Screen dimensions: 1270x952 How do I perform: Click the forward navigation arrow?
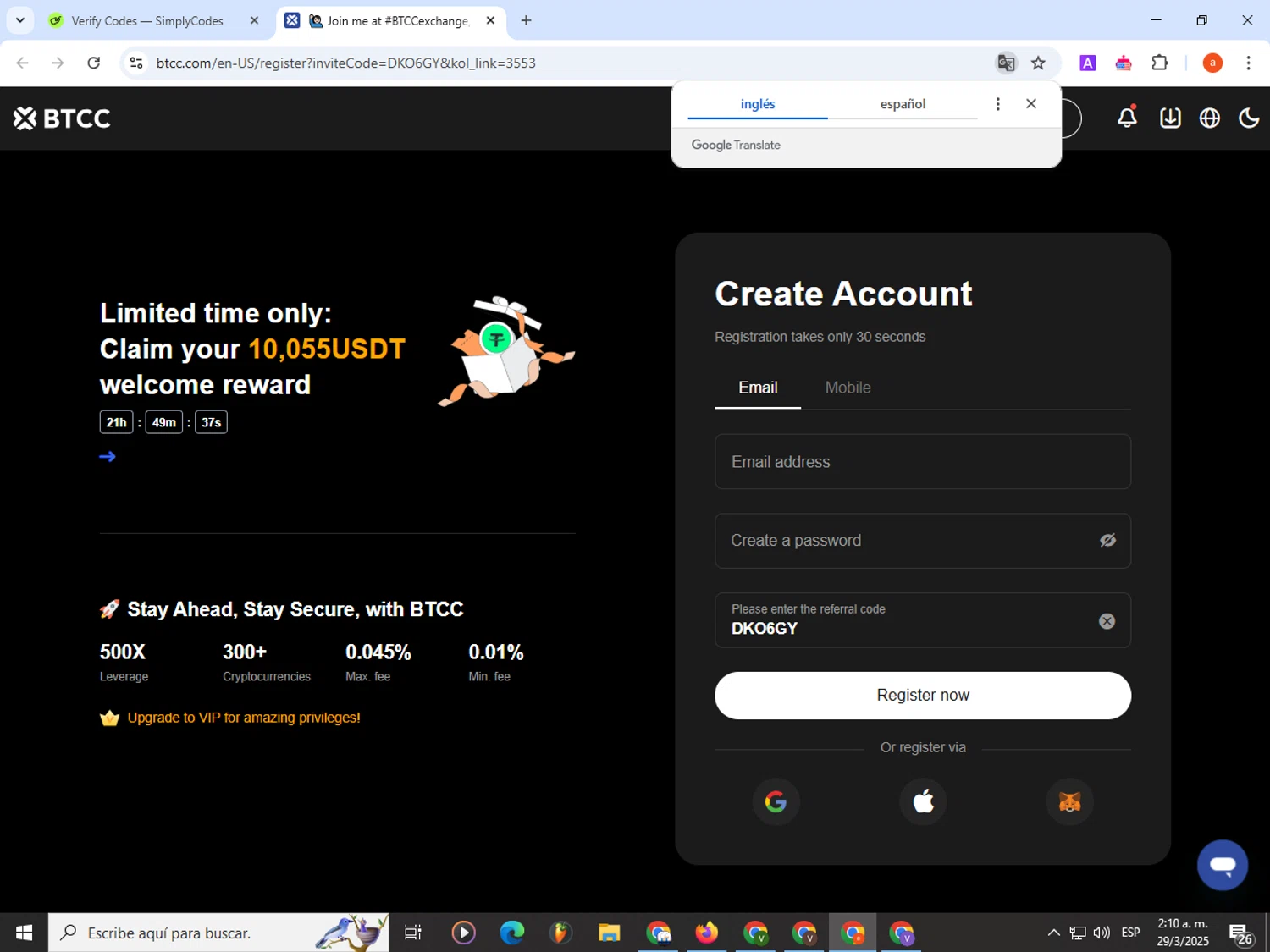[x=58, y=63]
